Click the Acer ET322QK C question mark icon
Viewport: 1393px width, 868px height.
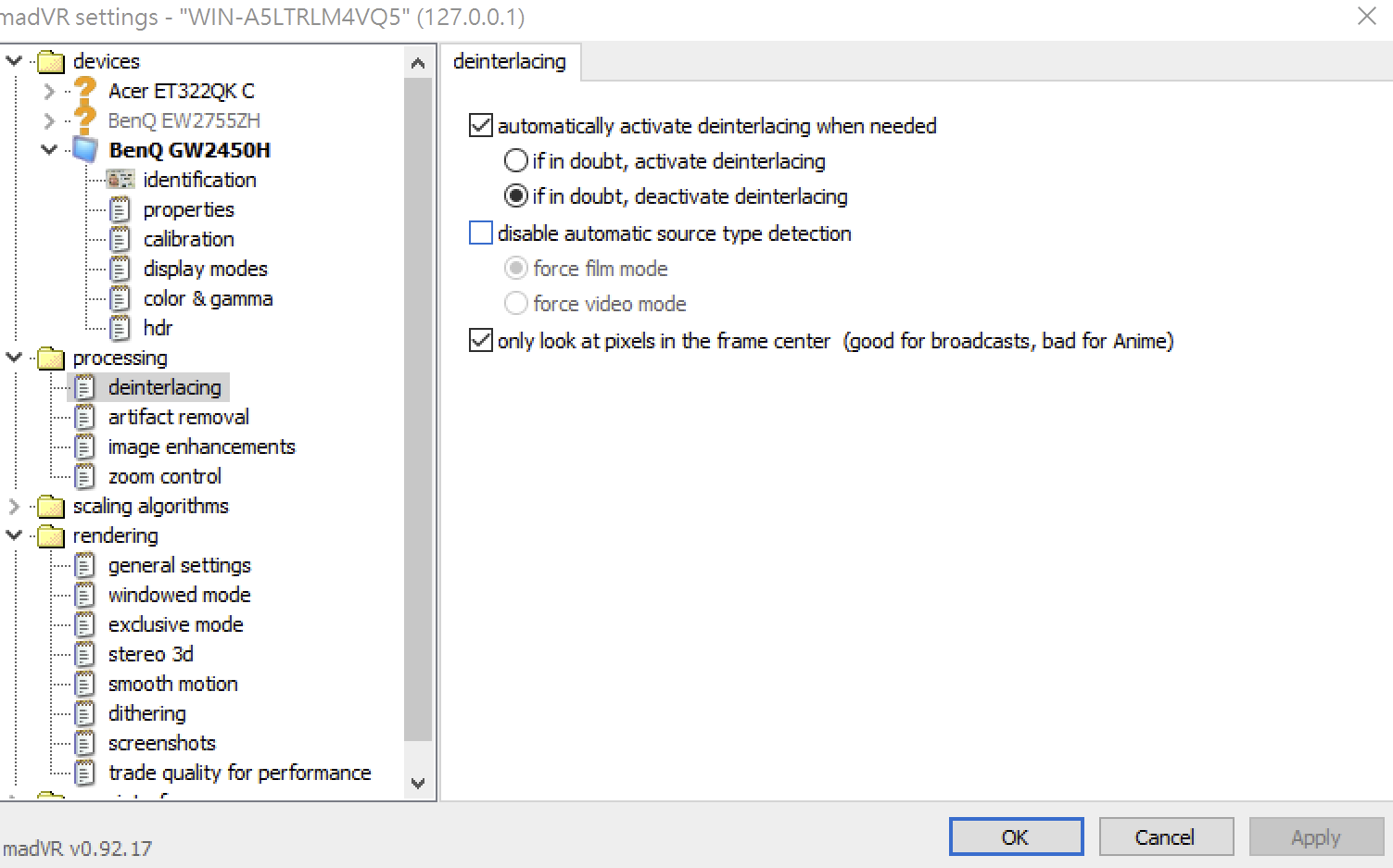85,90
